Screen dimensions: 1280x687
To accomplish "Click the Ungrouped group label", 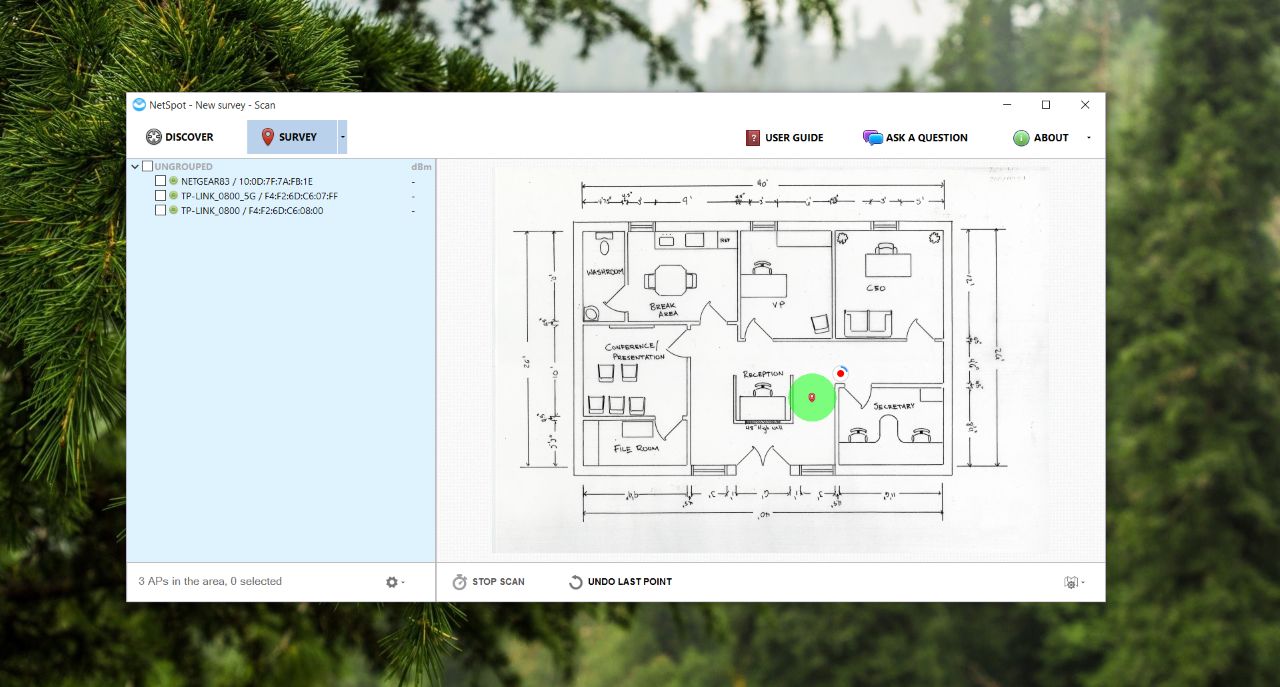I will tap(184, 167).
